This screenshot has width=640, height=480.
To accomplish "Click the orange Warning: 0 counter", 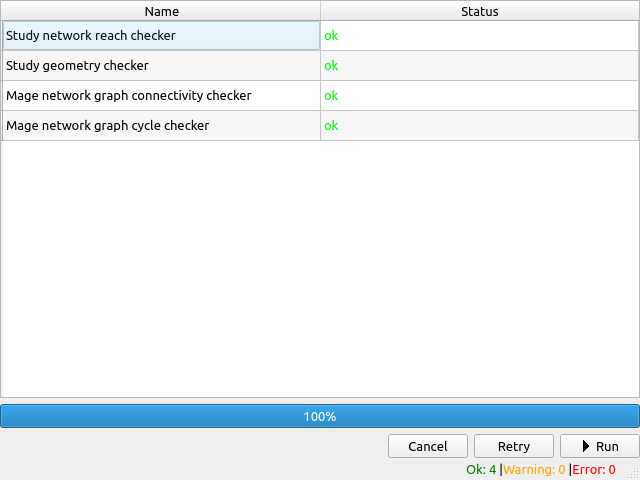I will click(534, 470).
